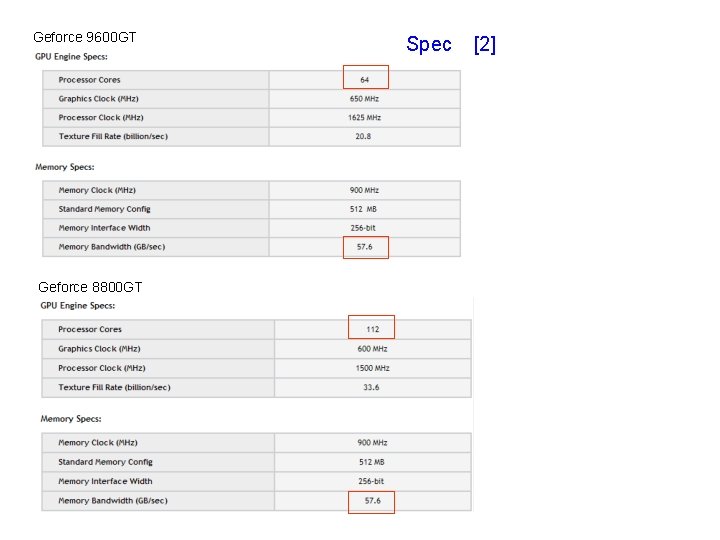Select the 9600GT Processor Cores row label
The height and width of the screenshot is (540, 720).
(x=89, y=80)
